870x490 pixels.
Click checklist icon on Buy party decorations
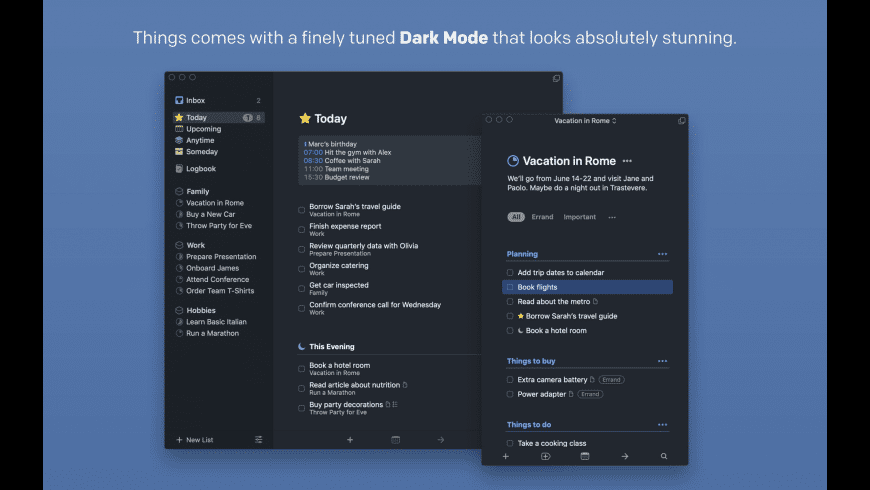pos(395,405)
